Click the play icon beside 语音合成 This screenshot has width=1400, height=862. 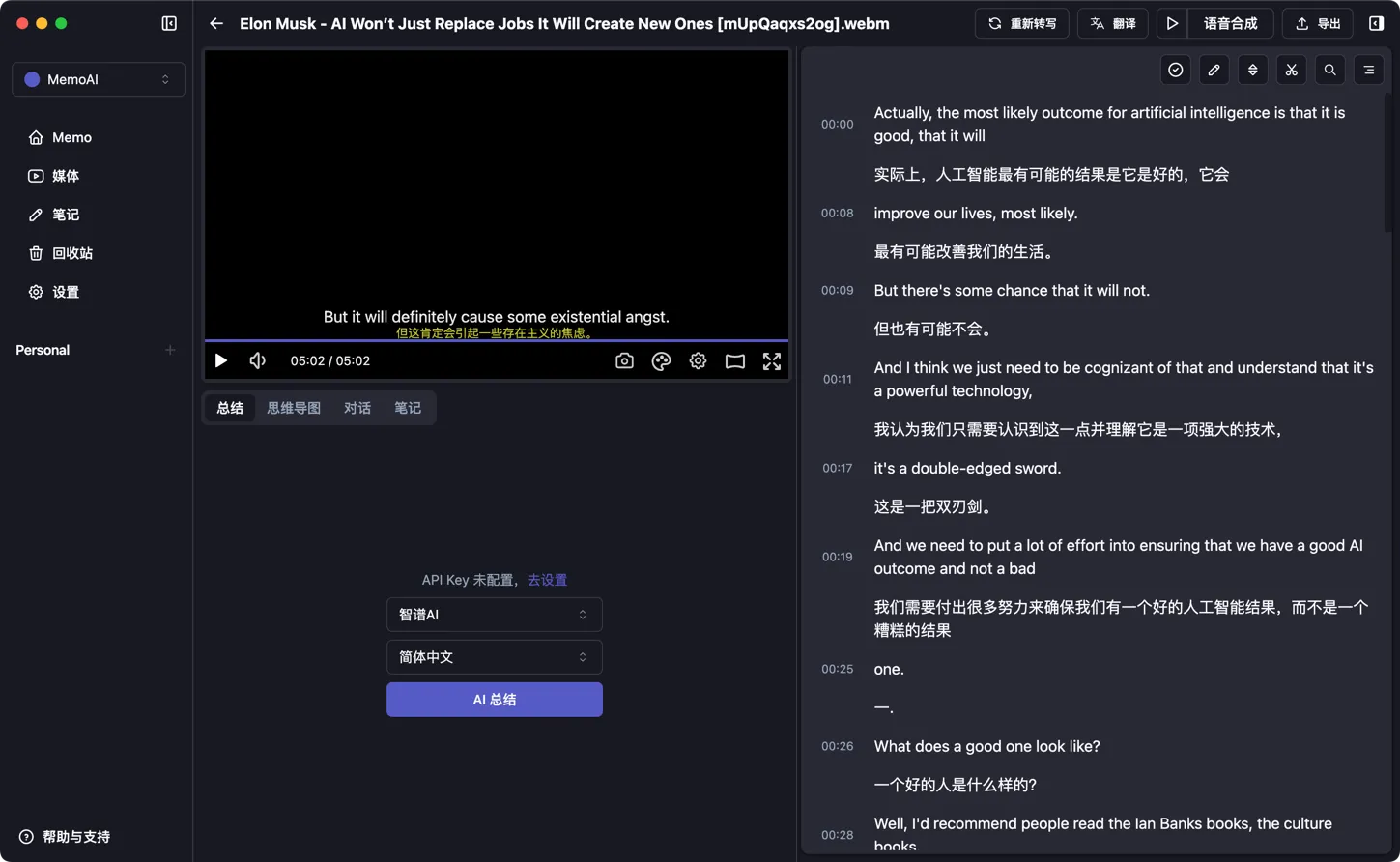(x=1172, y=23)
